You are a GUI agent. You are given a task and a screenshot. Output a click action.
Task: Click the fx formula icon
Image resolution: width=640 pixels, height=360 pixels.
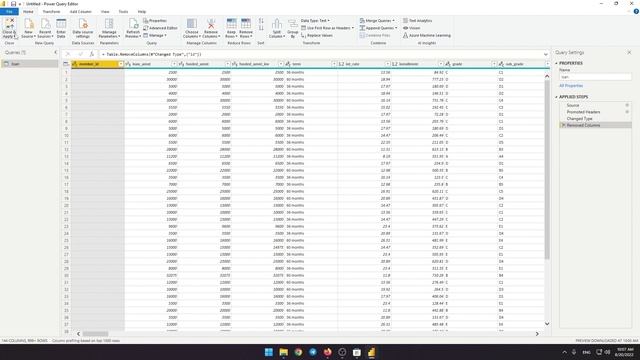coord(92,54)
